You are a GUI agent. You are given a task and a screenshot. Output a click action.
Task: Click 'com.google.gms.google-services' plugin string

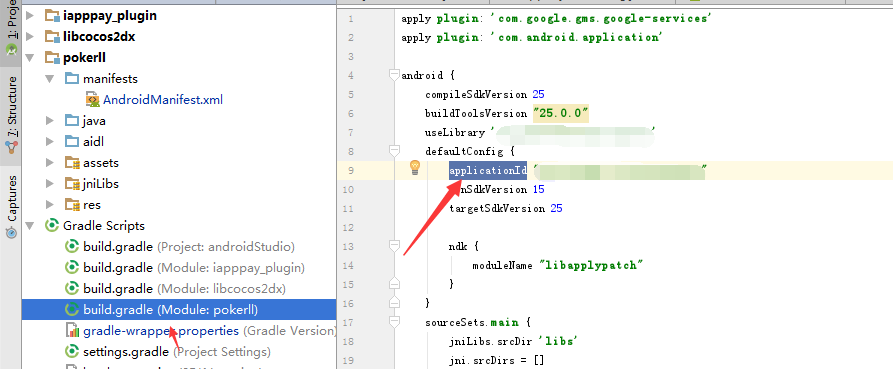[x=602, y=18]
